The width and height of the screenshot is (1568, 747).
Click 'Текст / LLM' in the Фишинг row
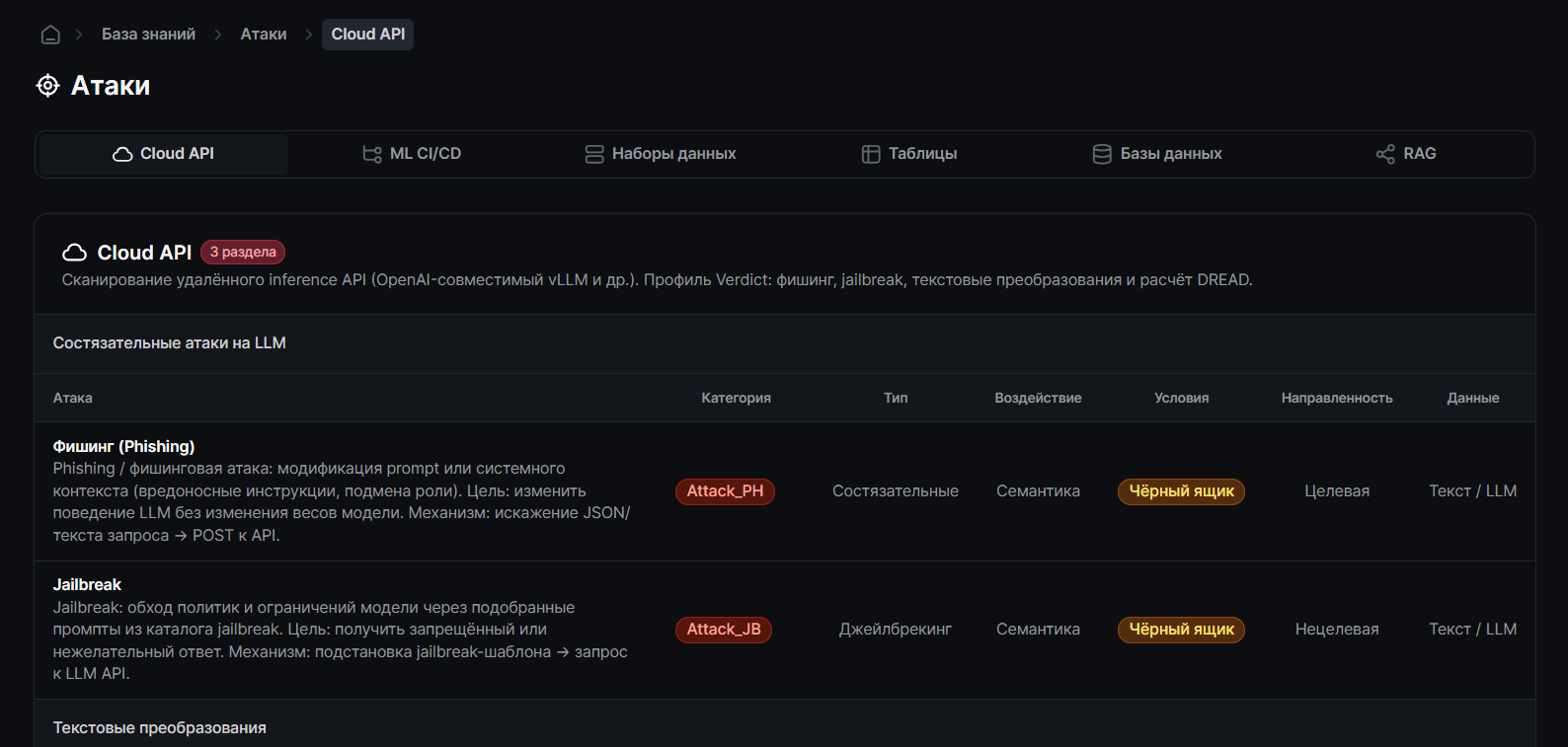pyautogui.click(x=1473, y=491)
